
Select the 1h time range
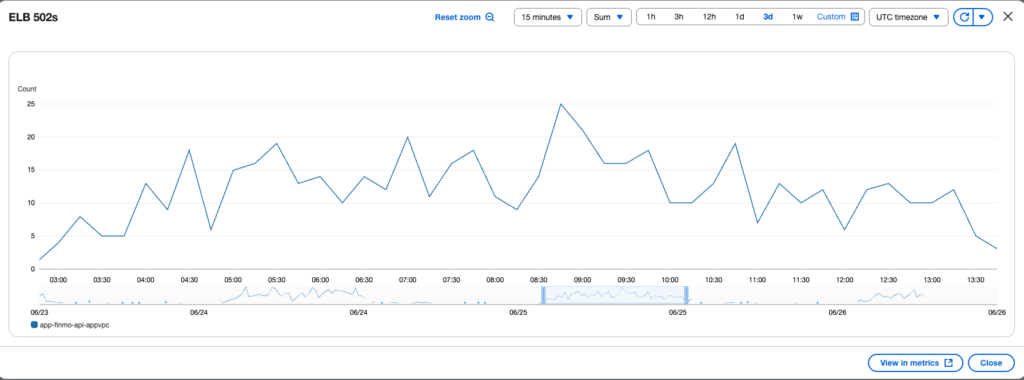click(x=650, y=17)
